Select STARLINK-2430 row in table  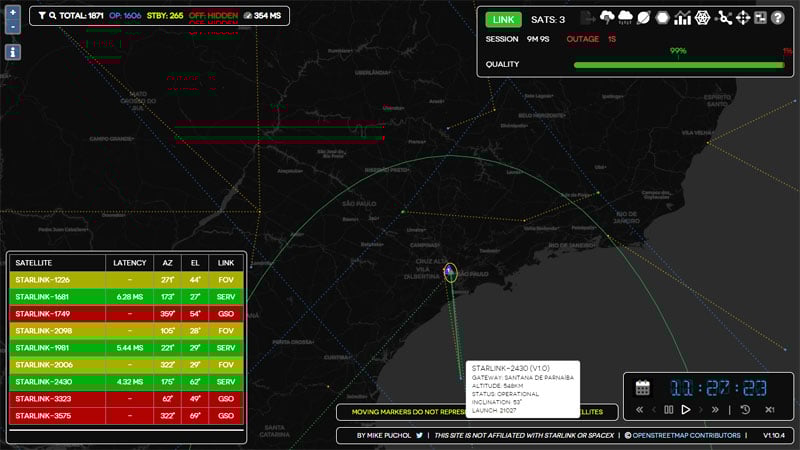coord(126,382)
